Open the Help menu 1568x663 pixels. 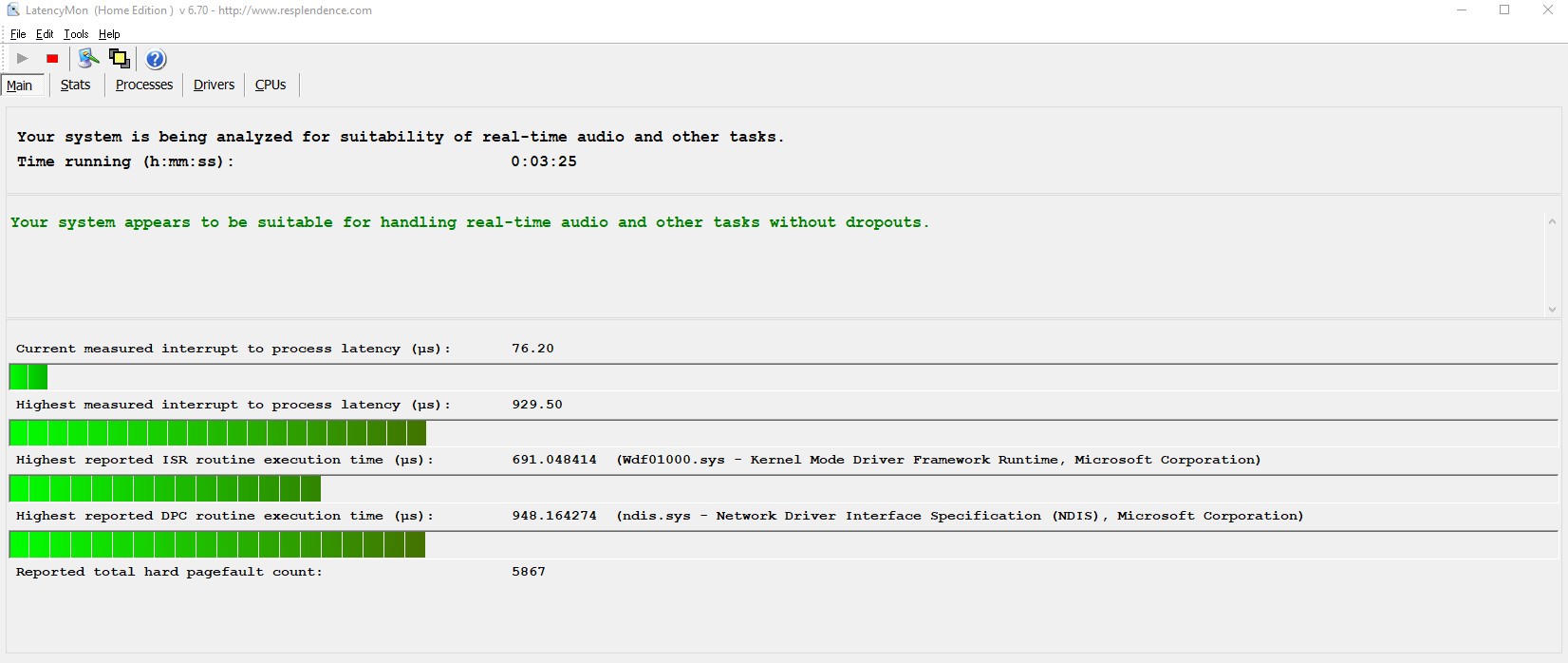pos(109,34)
